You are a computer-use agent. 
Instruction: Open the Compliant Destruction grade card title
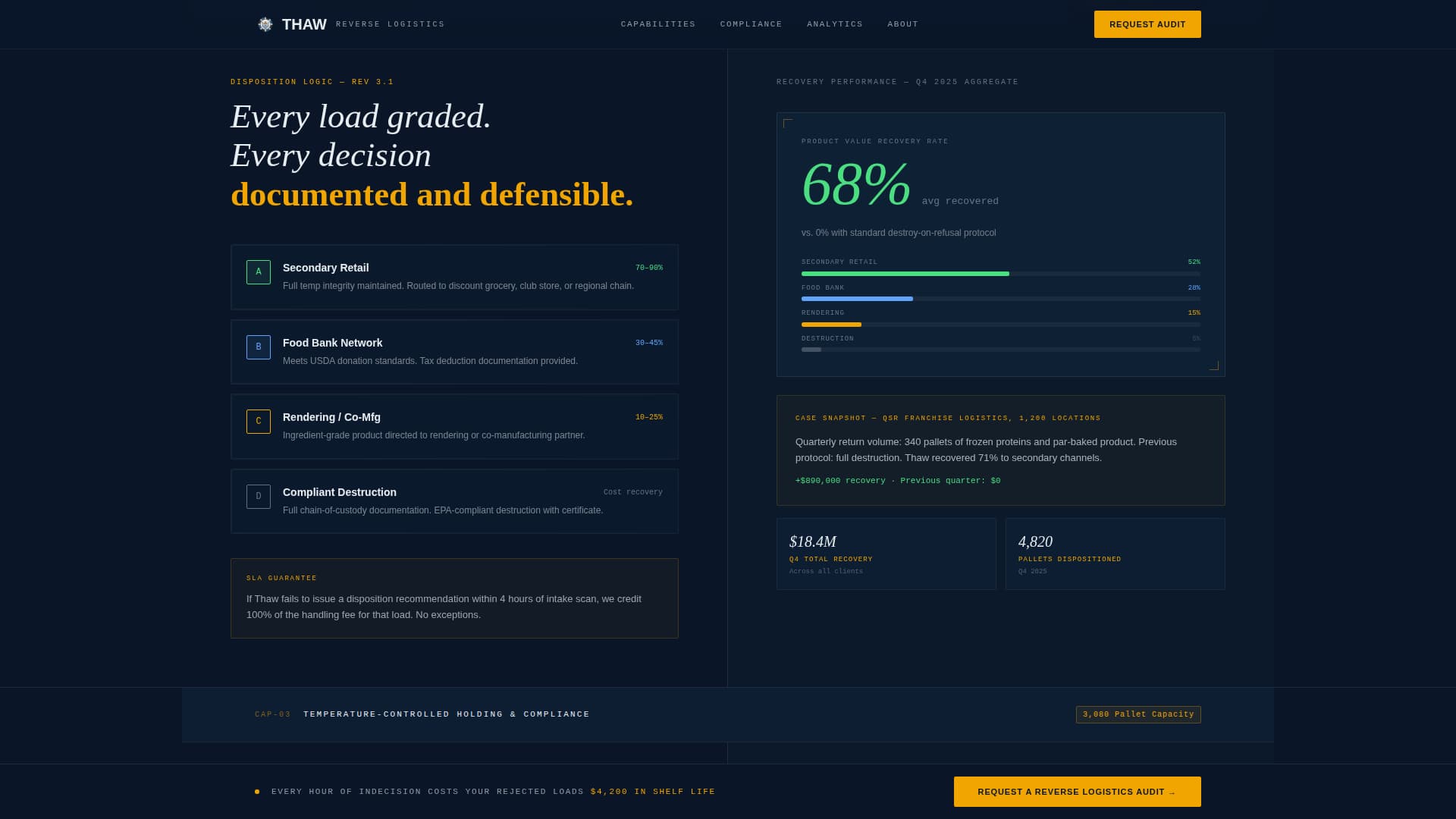coord(339,492)
